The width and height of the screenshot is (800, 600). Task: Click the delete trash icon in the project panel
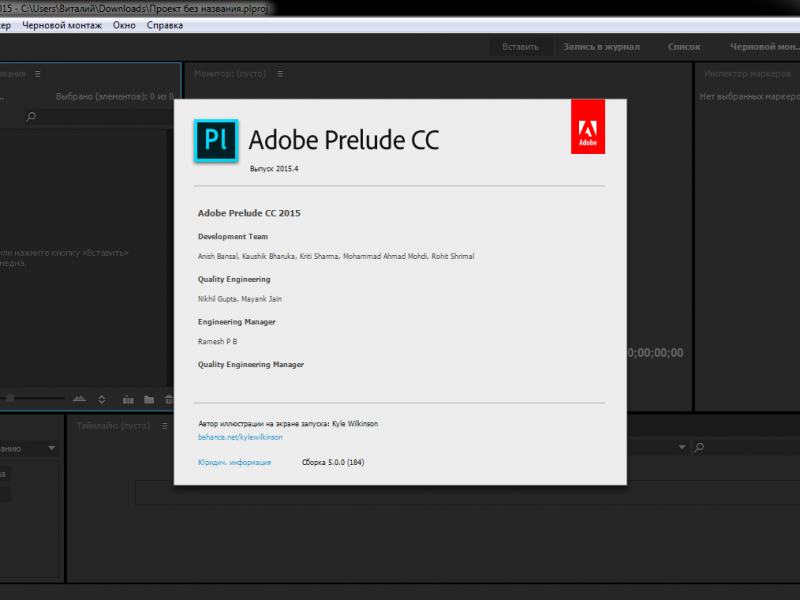(x=169, y=399)
